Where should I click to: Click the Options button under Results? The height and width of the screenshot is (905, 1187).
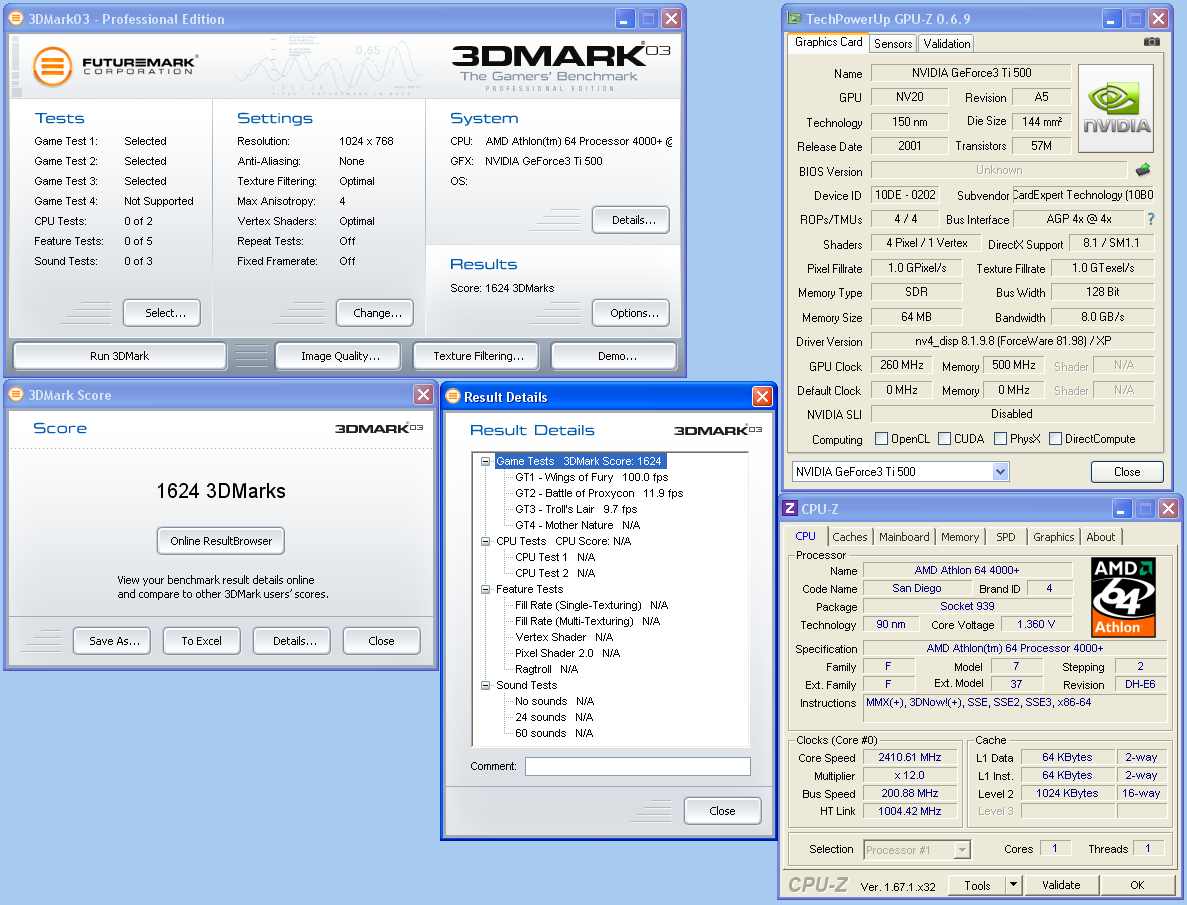click(632, 313)
